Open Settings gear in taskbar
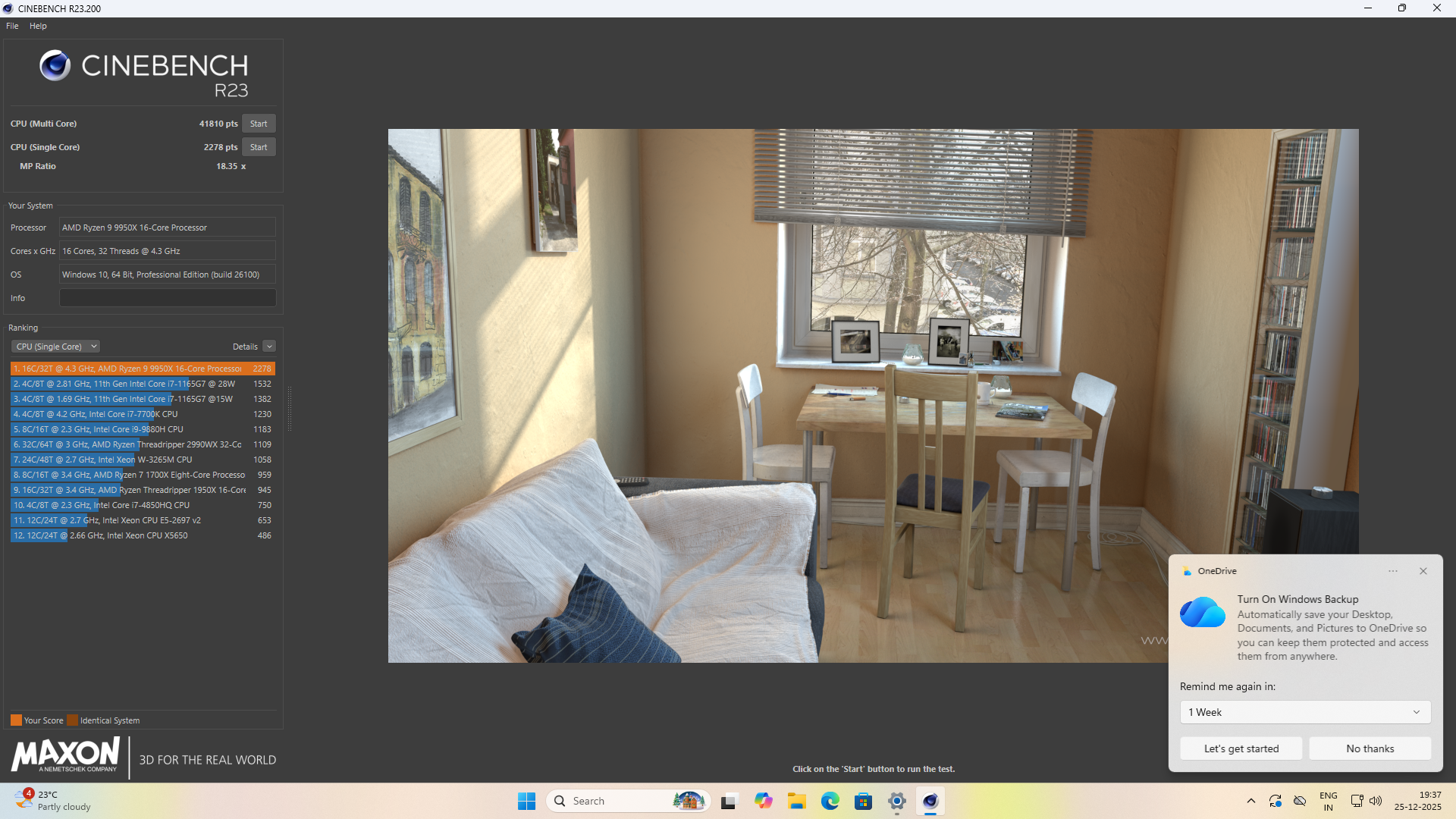 click(x=896, y=801)
